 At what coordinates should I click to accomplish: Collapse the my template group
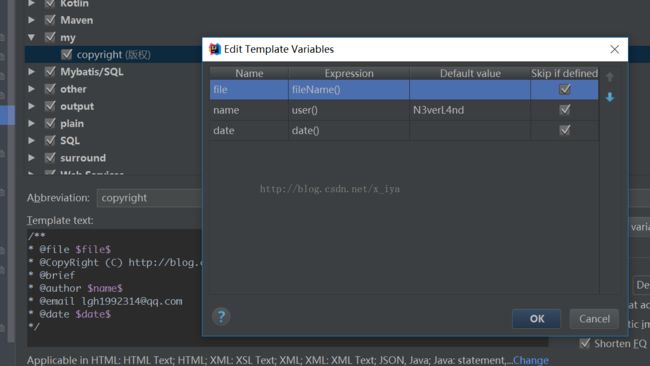click(32, 37)
